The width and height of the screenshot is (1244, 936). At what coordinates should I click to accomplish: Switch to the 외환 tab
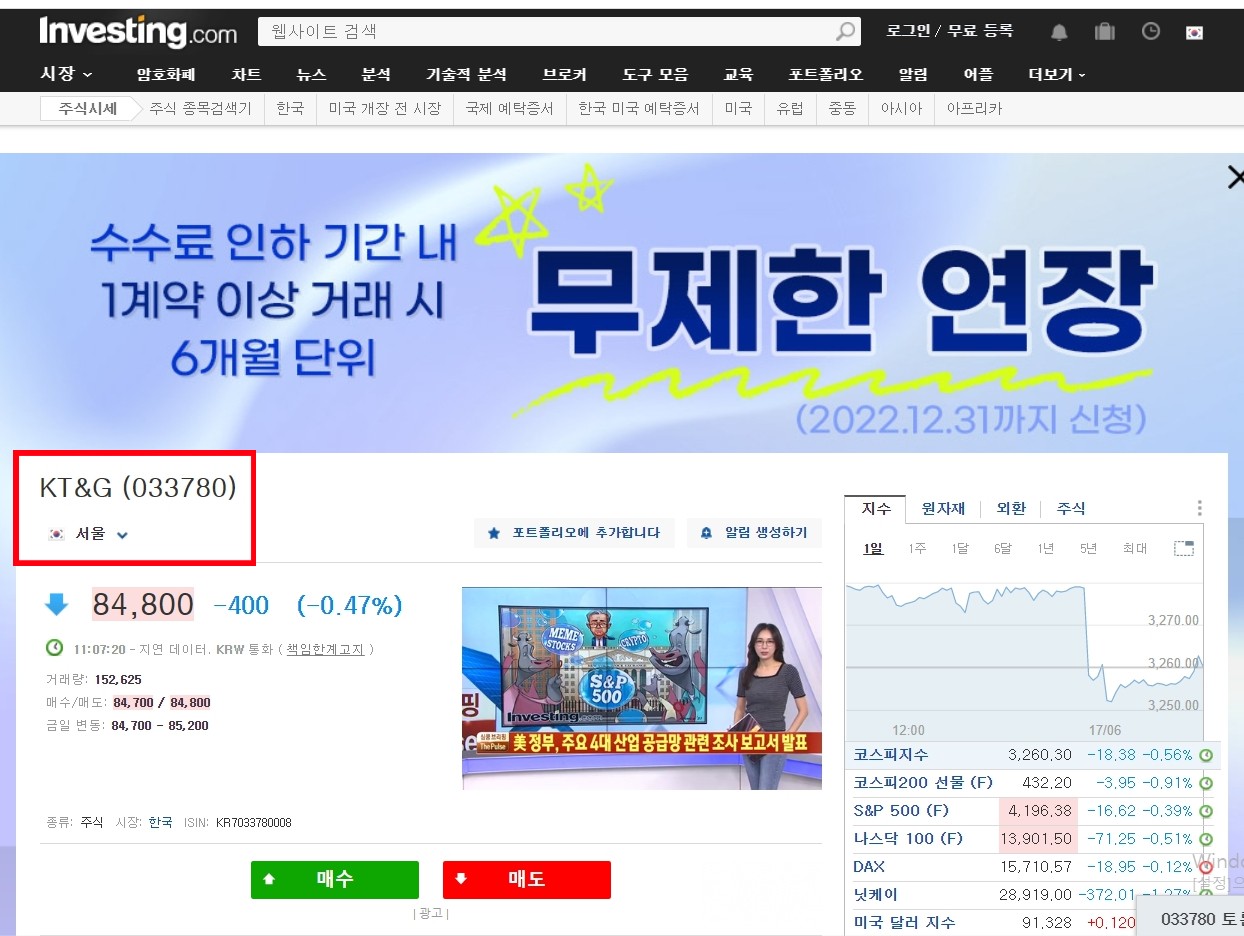[x=1011, y=508]
